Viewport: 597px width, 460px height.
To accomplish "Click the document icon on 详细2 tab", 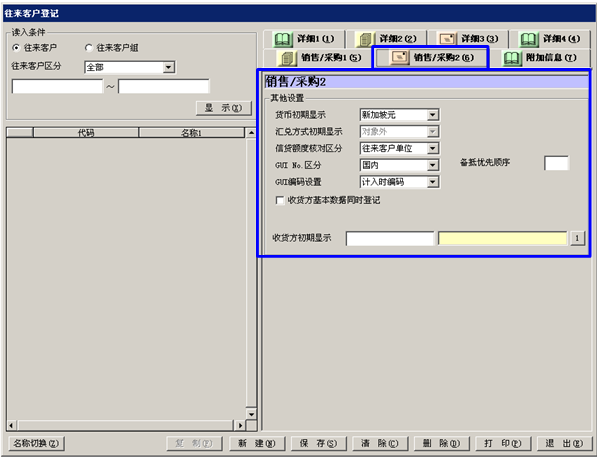I will [365, 39].
